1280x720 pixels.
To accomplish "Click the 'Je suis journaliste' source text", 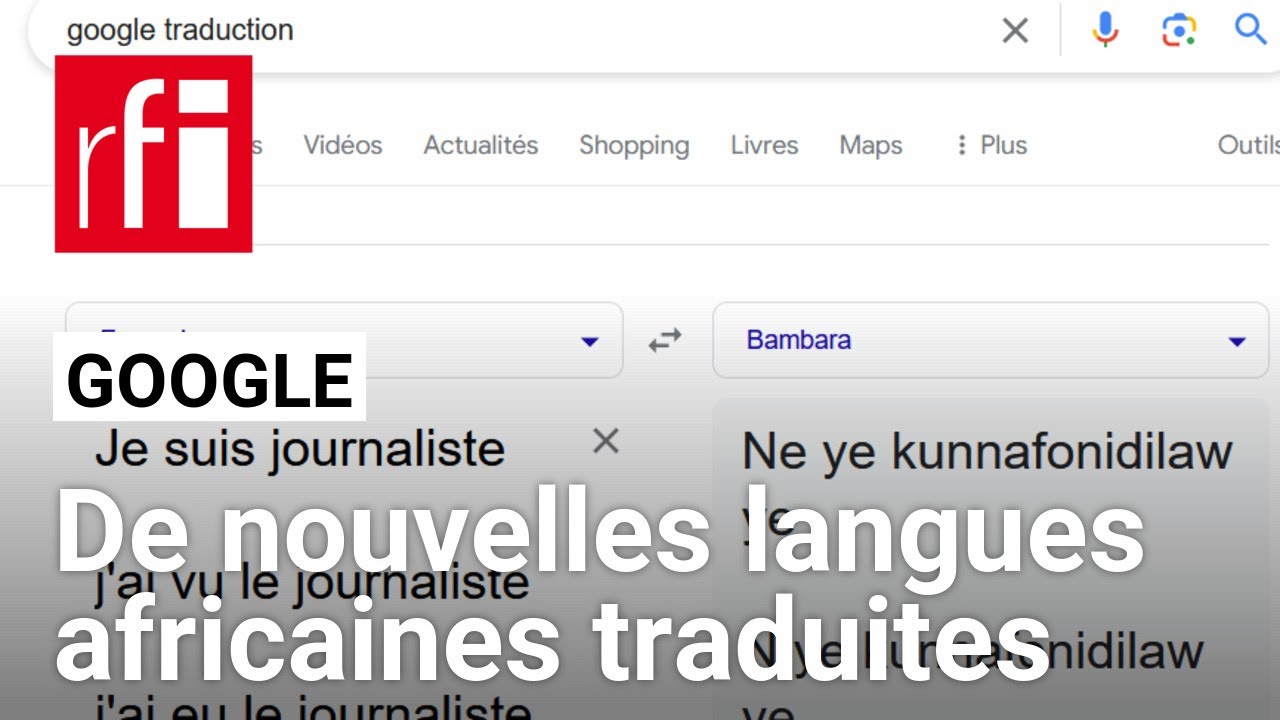I will coord(300,449).
